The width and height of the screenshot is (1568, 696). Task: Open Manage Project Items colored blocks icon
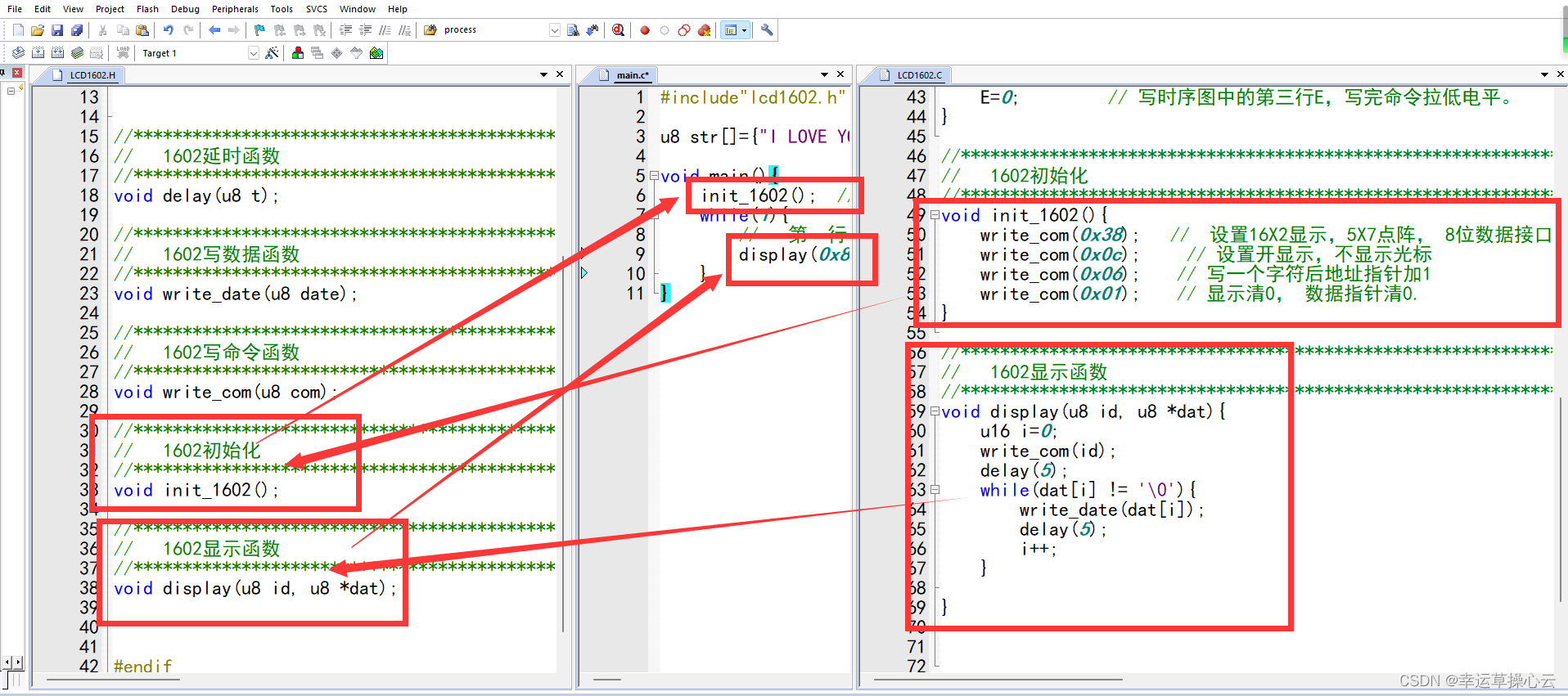tap(298, 53)
